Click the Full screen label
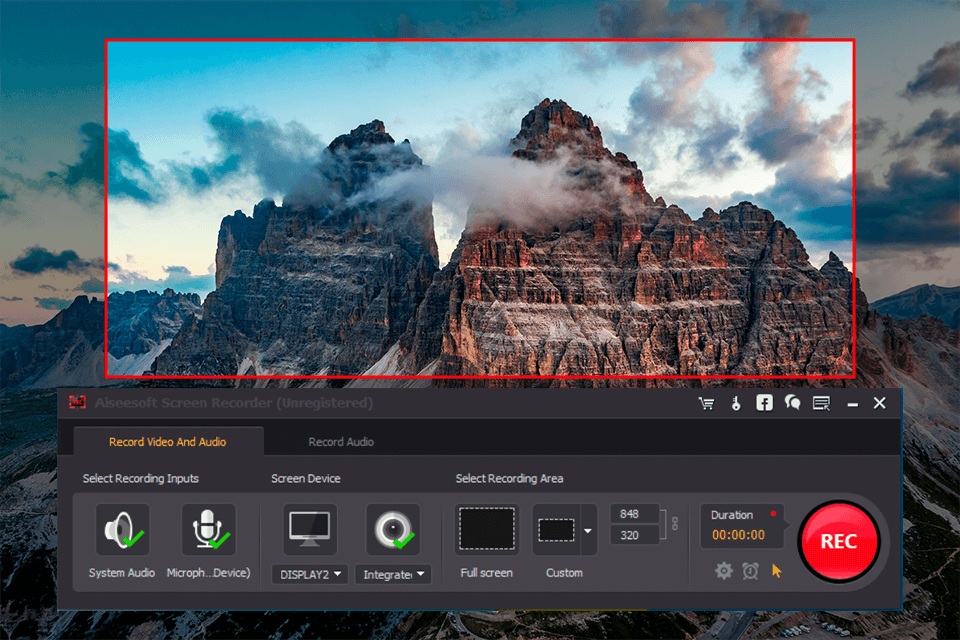This screenshot has width=960, height=640. tap(487, 573)
